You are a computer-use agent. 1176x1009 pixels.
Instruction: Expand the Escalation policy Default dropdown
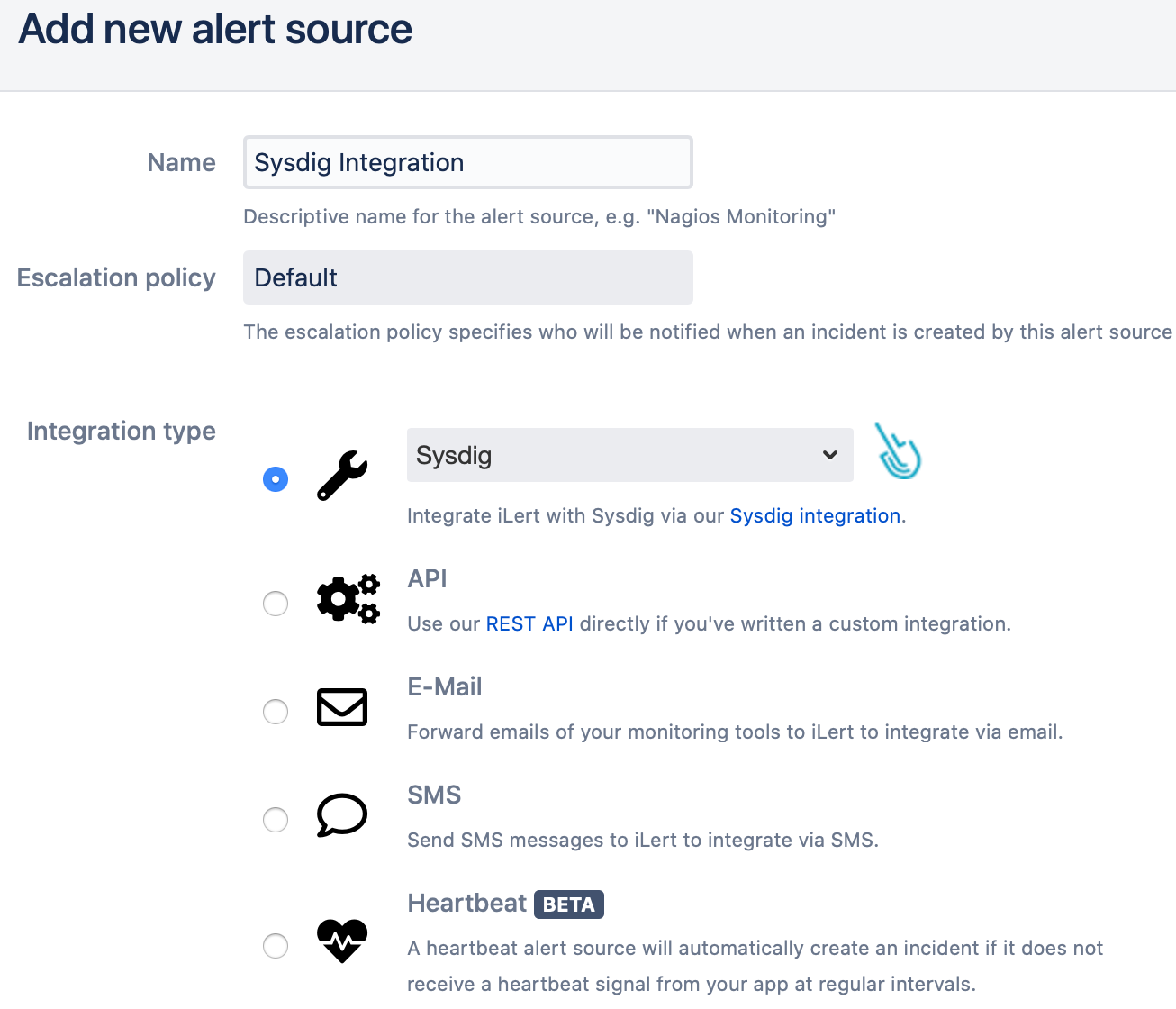(467, 277)
